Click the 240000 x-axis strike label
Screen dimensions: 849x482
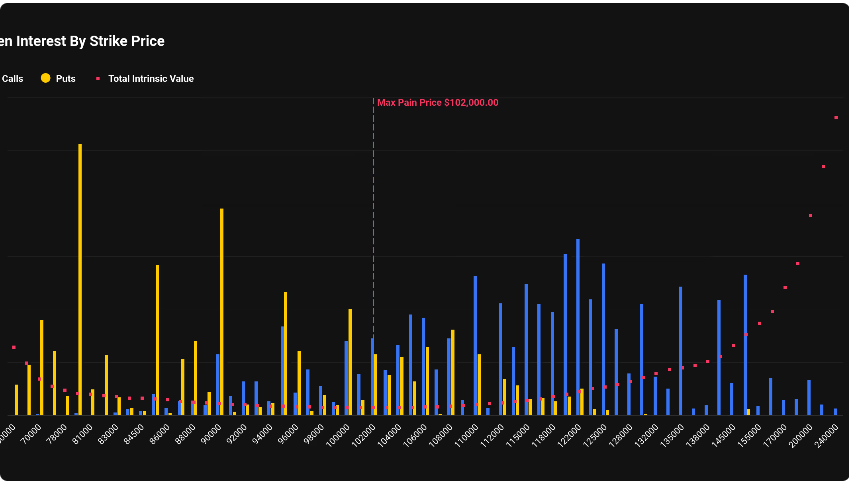click(x=826, y=437)
